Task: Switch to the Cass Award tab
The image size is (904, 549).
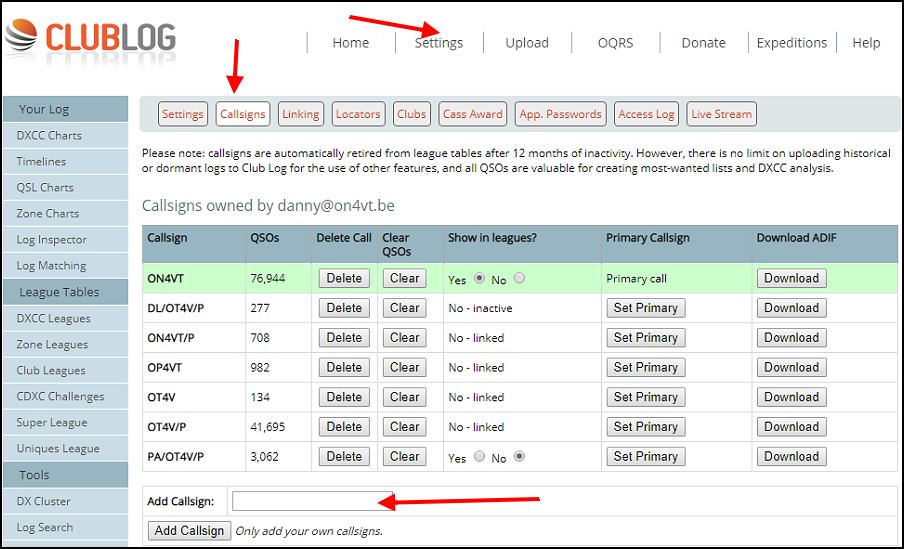Action: click(472, 114)
